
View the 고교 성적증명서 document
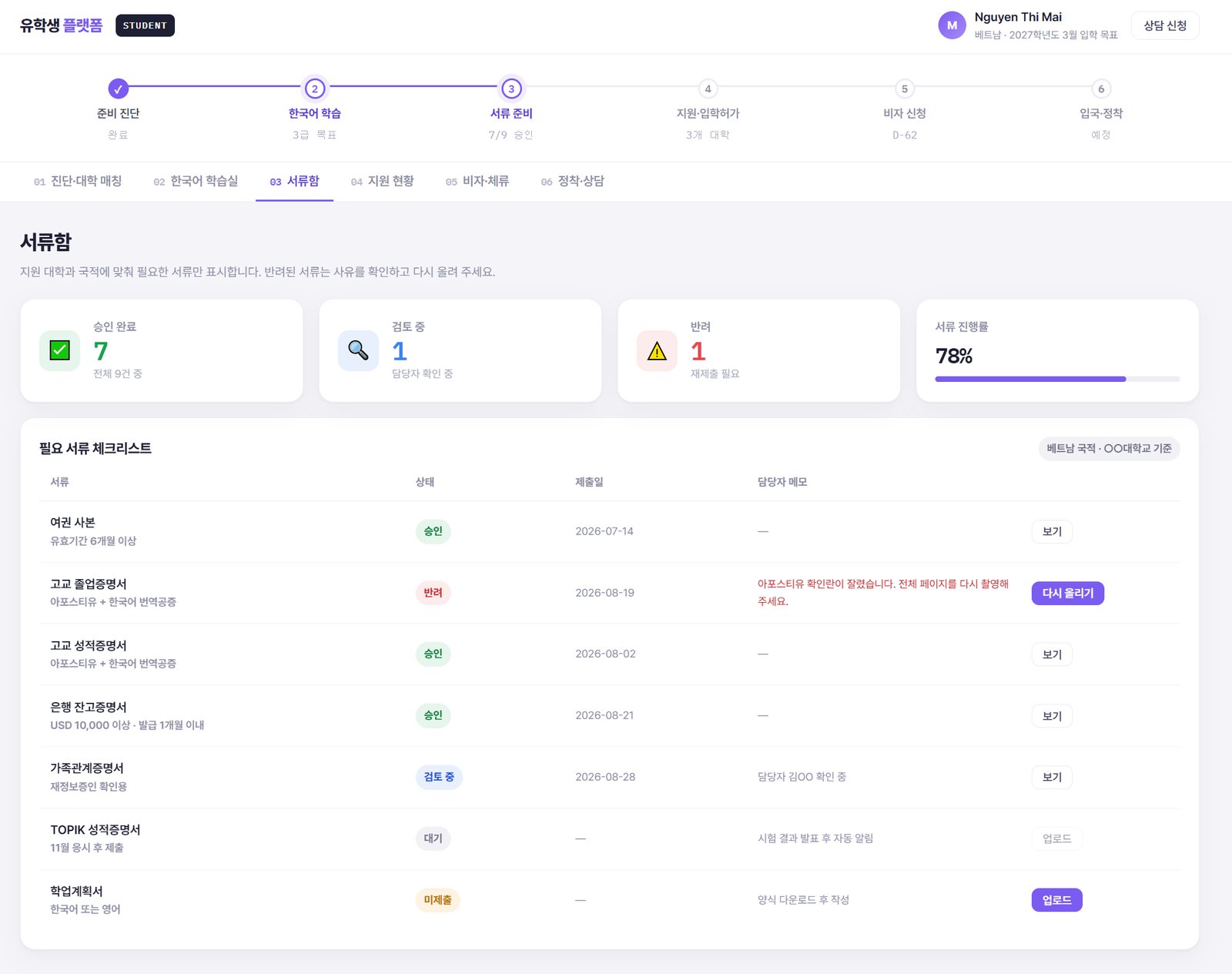[1052, 654]
